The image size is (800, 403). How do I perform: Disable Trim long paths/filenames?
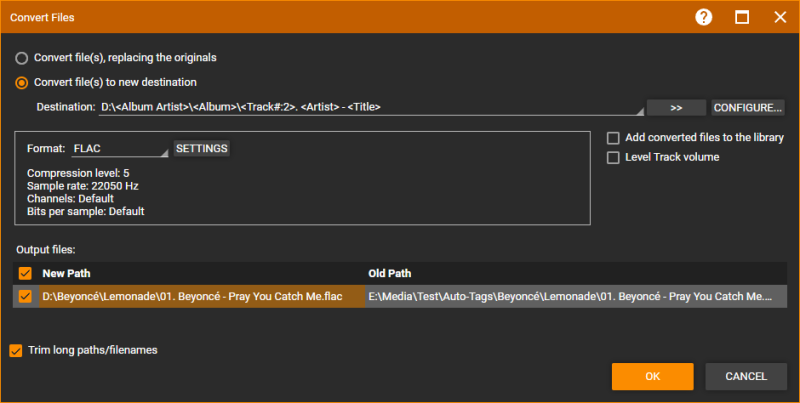click(x=16, y=350)
